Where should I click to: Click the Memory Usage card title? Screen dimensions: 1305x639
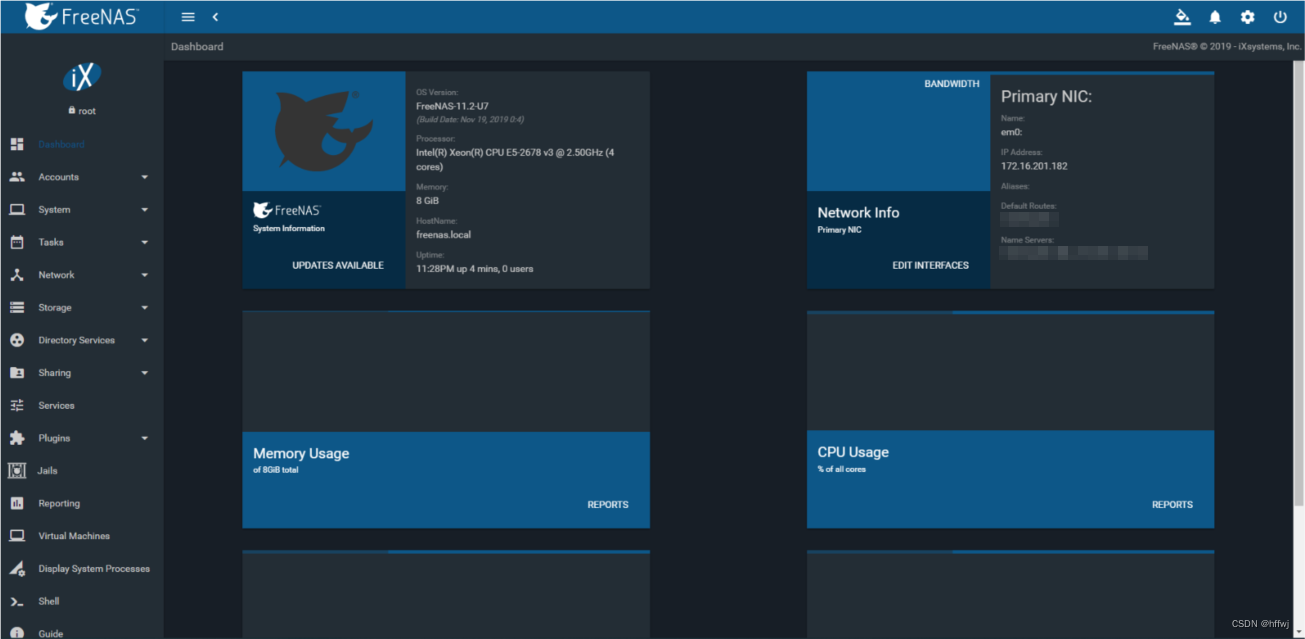(301, 454)
